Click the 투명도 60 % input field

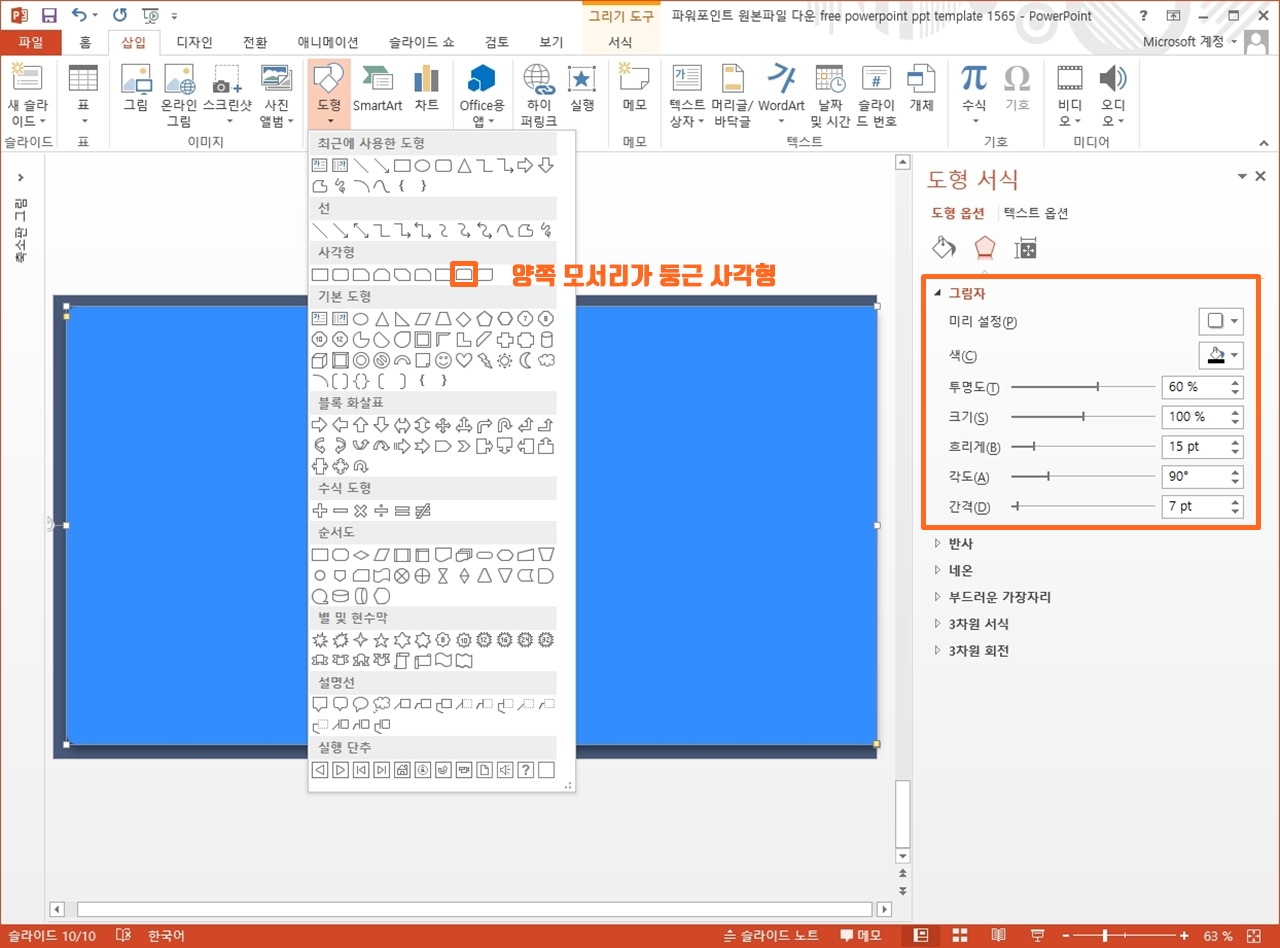click(1194, 387)
